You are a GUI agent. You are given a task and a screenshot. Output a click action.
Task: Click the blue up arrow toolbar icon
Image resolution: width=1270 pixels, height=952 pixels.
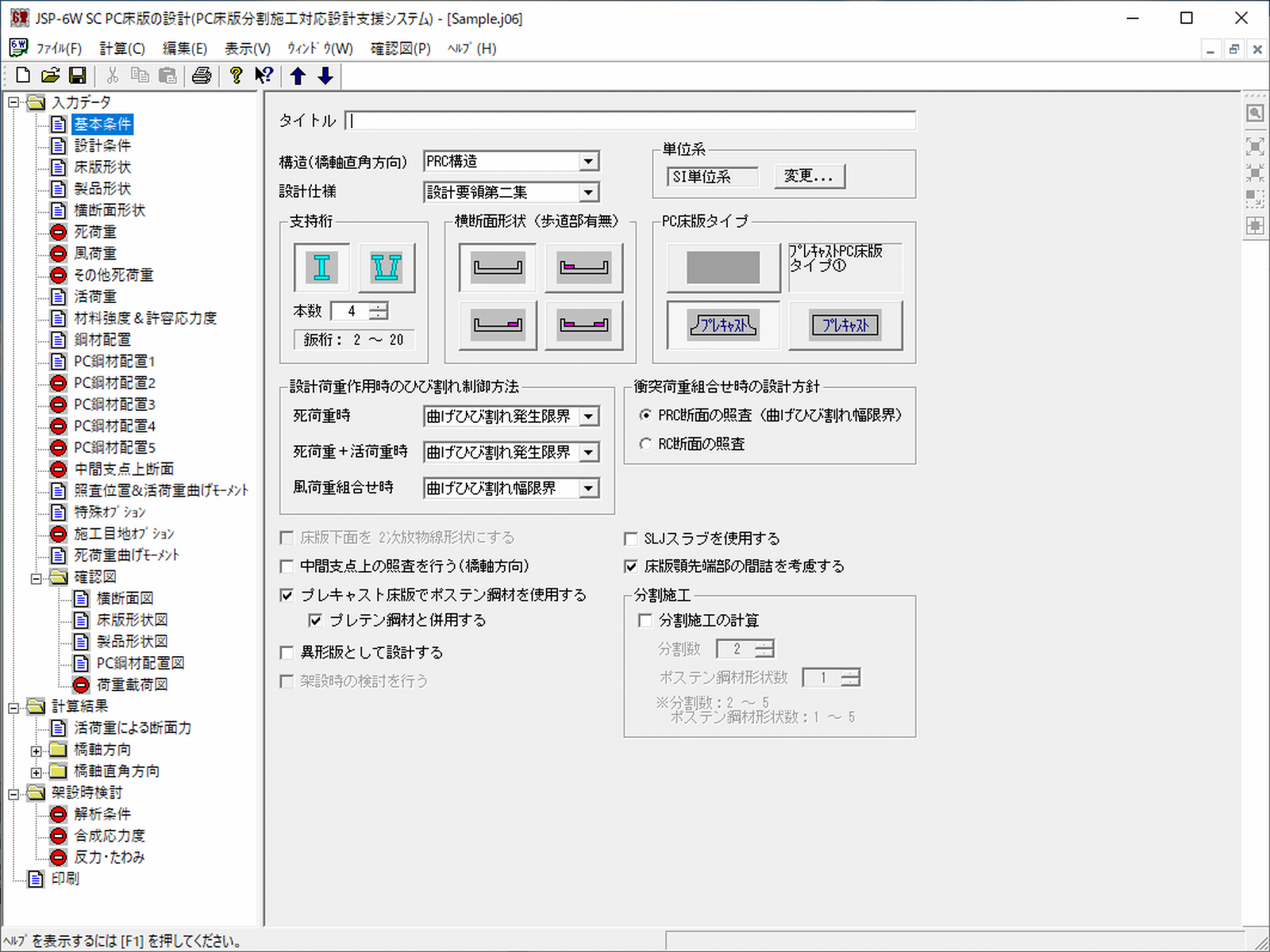point(298,75)
